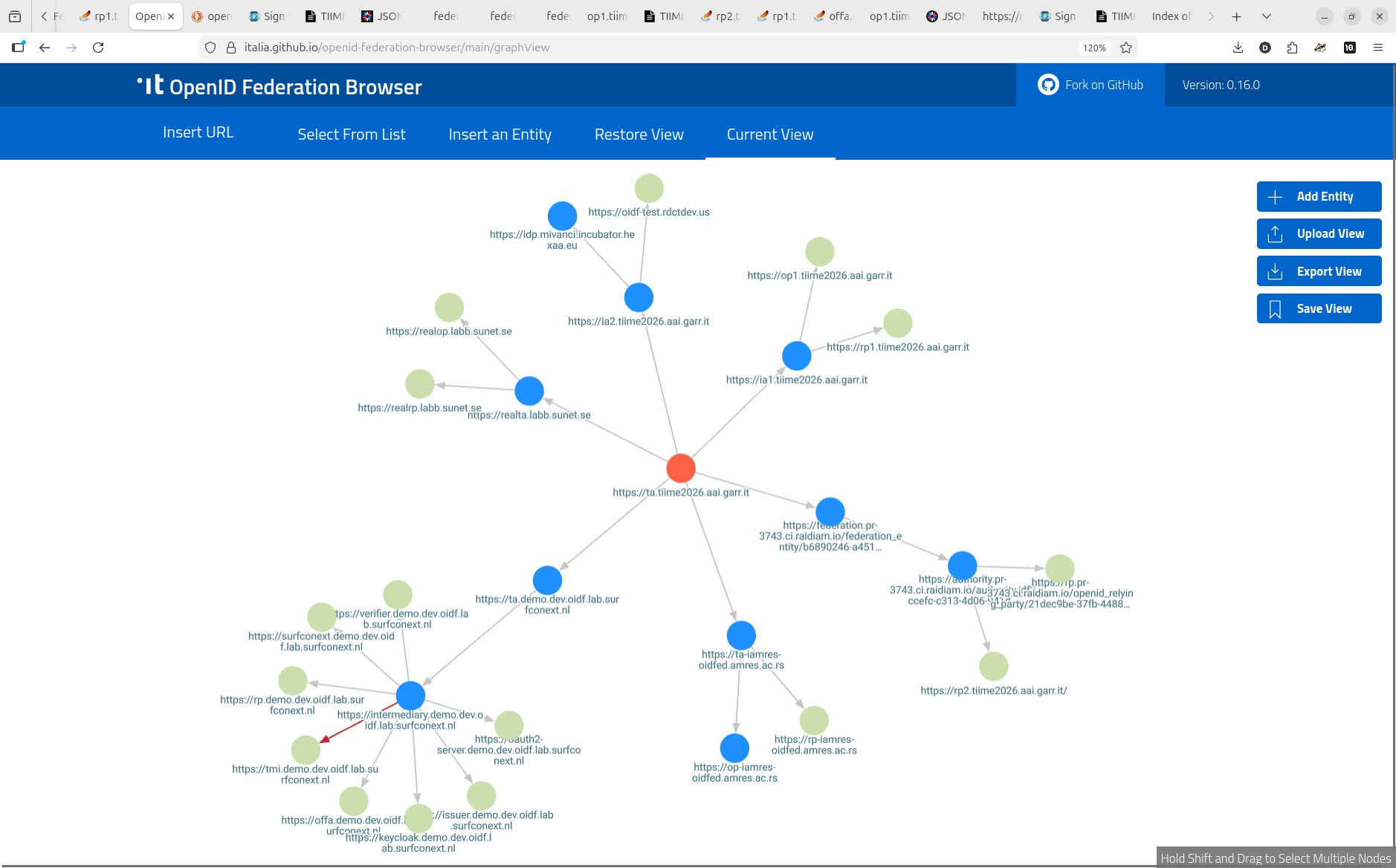
Task: Reload the page with the refresh icon
Action: 99,47
